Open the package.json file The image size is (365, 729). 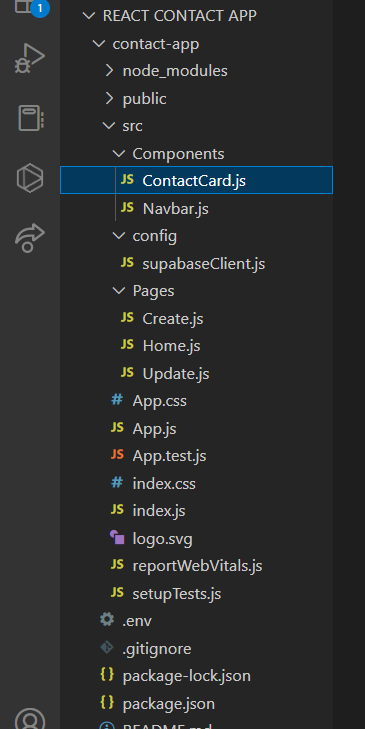point(169,703)
